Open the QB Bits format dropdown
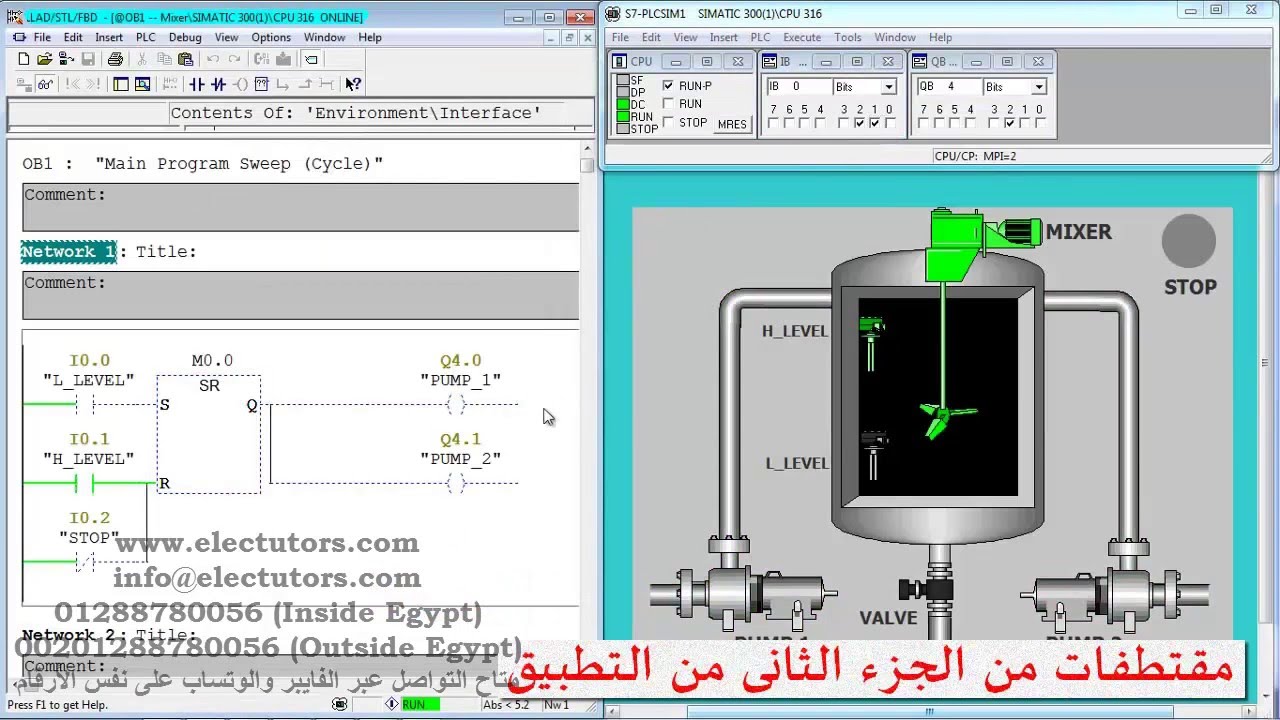 click(x=1039, y=87)
